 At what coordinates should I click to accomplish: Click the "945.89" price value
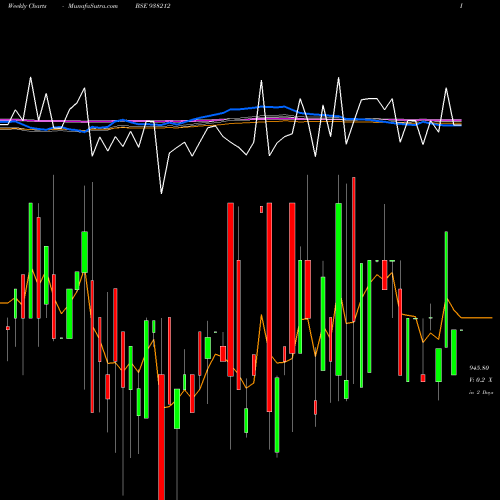click(x=479, y=368)
